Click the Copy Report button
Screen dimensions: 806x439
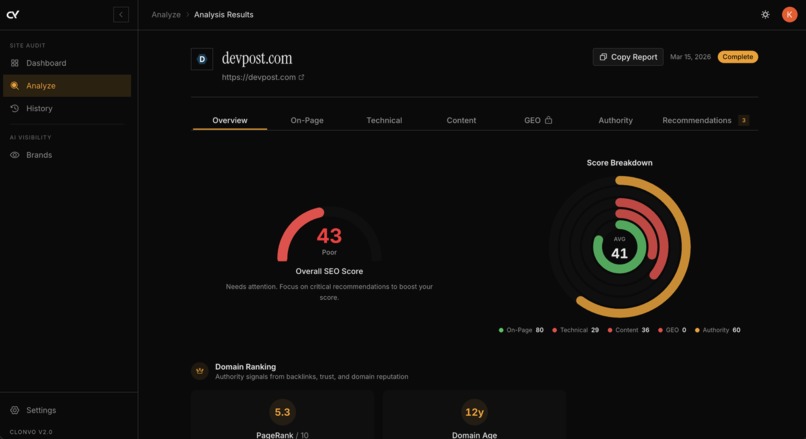[628, 57]
